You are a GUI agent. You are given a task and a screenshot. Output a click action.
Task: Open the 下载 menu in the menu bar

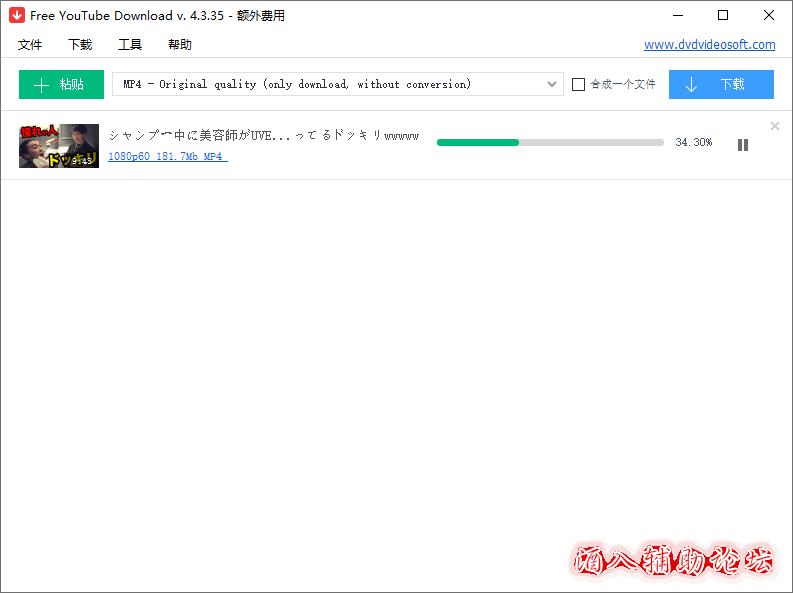[80, 45]
